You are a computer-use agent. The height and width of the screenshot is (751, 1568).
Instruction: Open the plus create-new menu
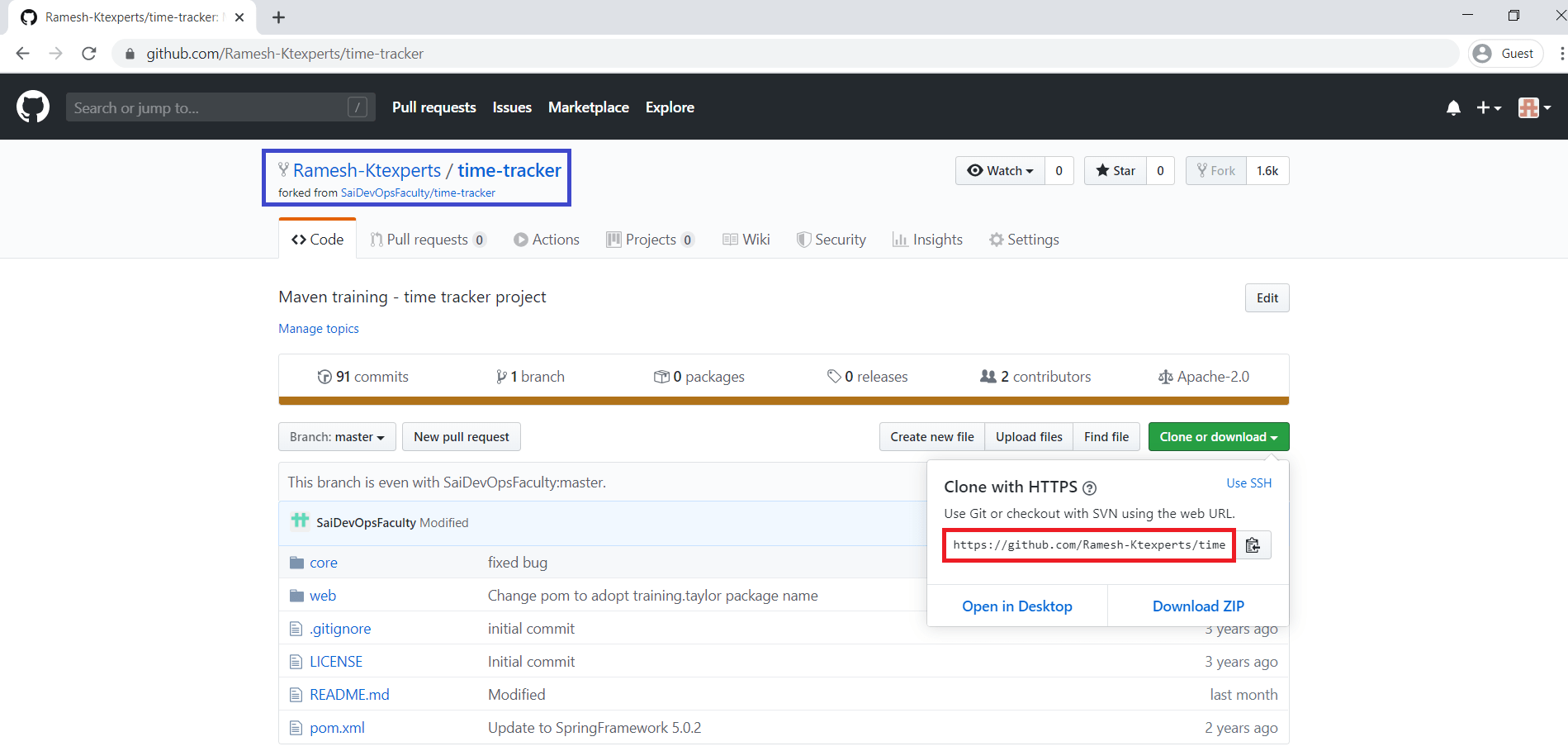point(1489,108)
